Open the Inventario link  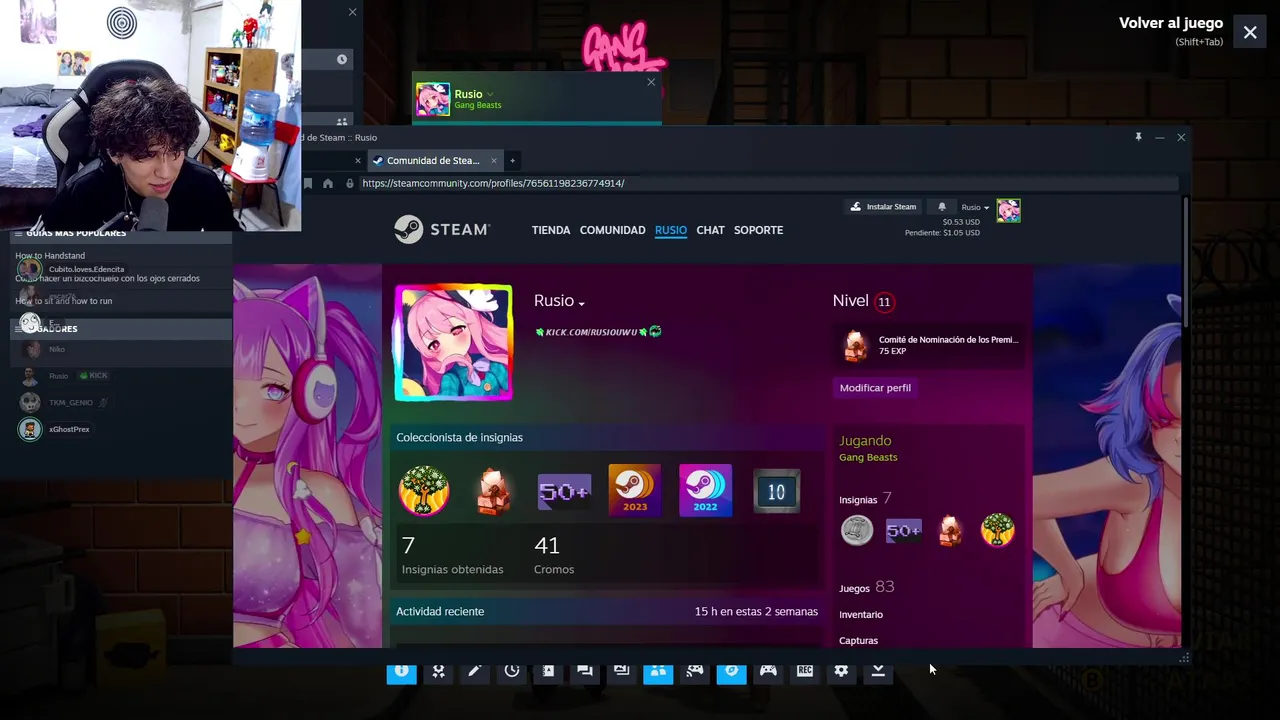(x=861, y=615)
